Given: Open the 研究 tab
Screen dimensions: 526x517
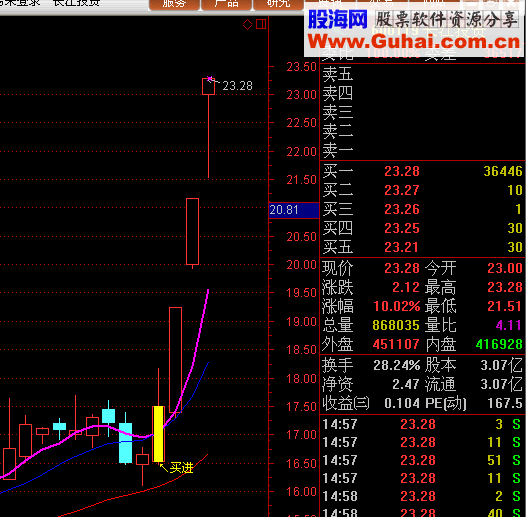Looking at the screenshot, I should (x=278, y=4).
